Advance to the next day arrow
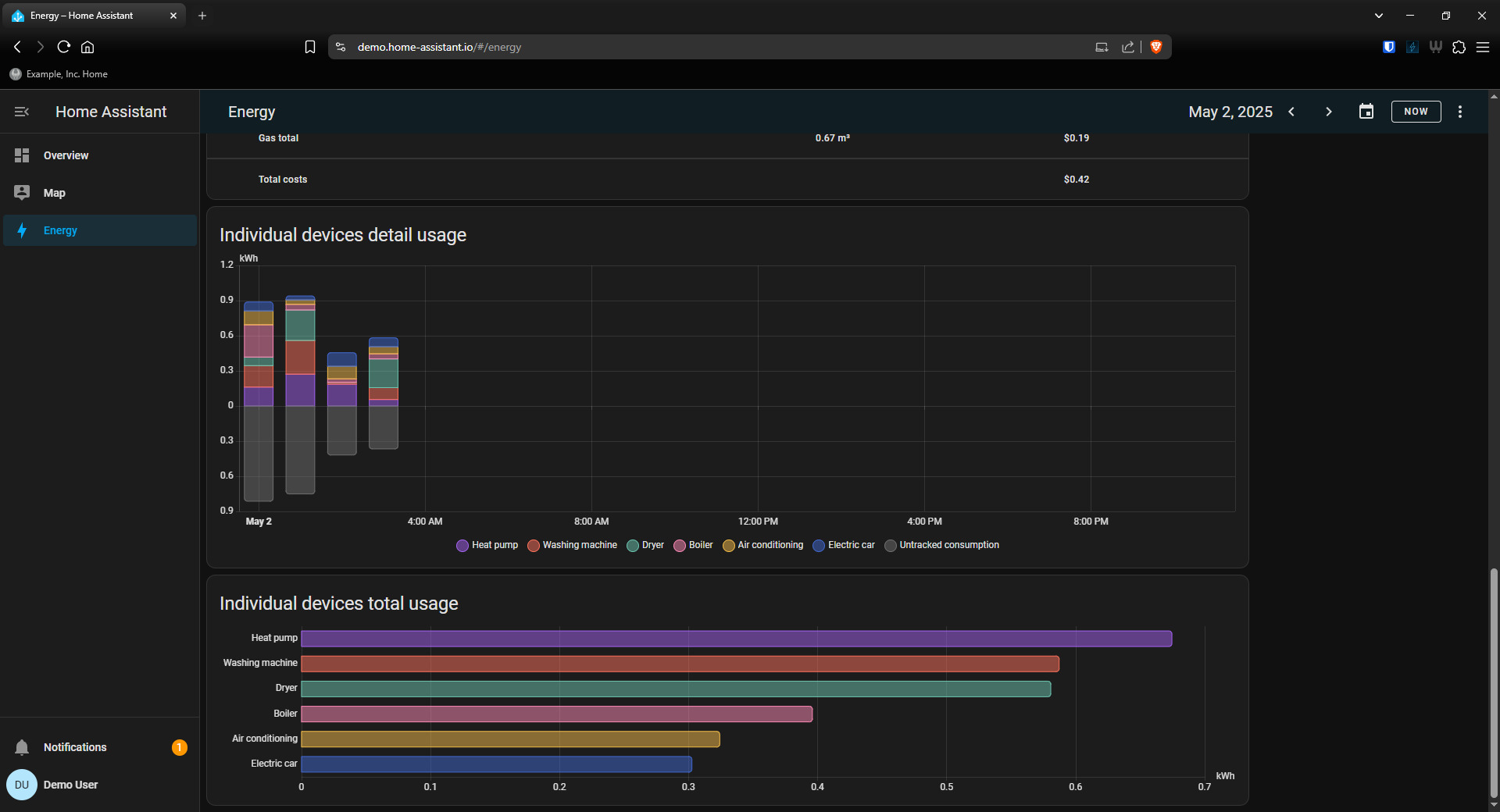This screenshot has width=1500, height=812. pyautogui.click(x=1328, y=112)
